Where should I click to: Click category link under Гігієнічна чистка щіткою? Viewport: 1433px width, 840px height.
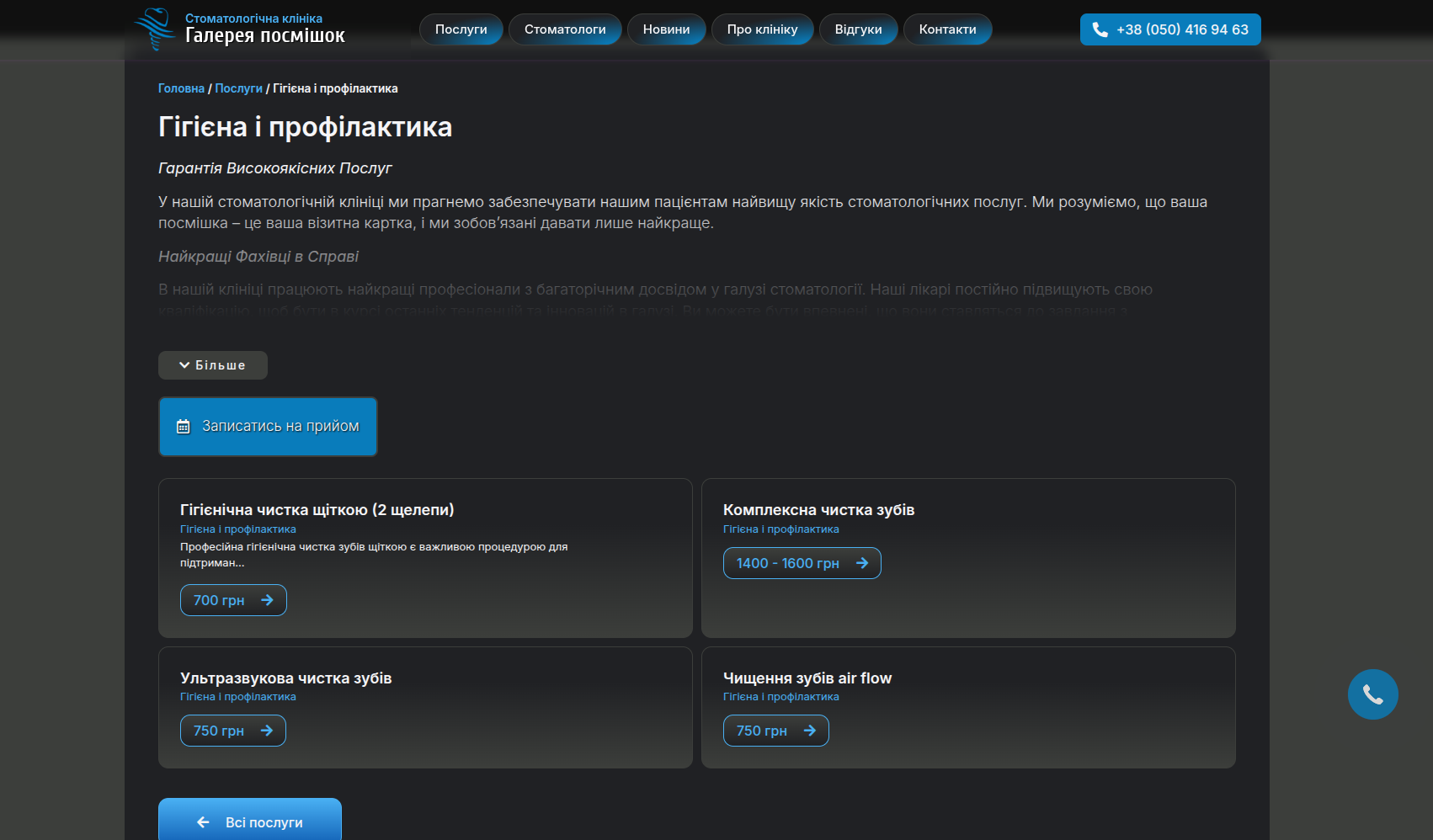238,529
